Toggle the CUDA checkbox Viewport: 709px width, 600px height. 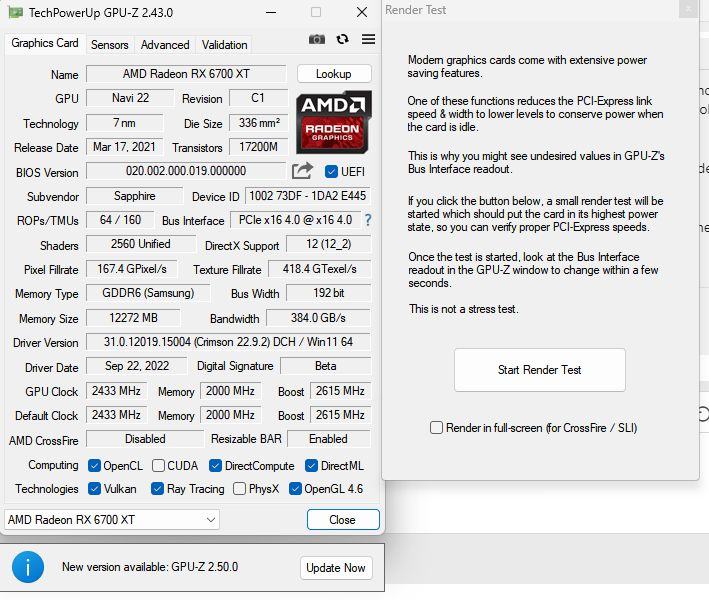pyautogui.click(x=158, y=466)
